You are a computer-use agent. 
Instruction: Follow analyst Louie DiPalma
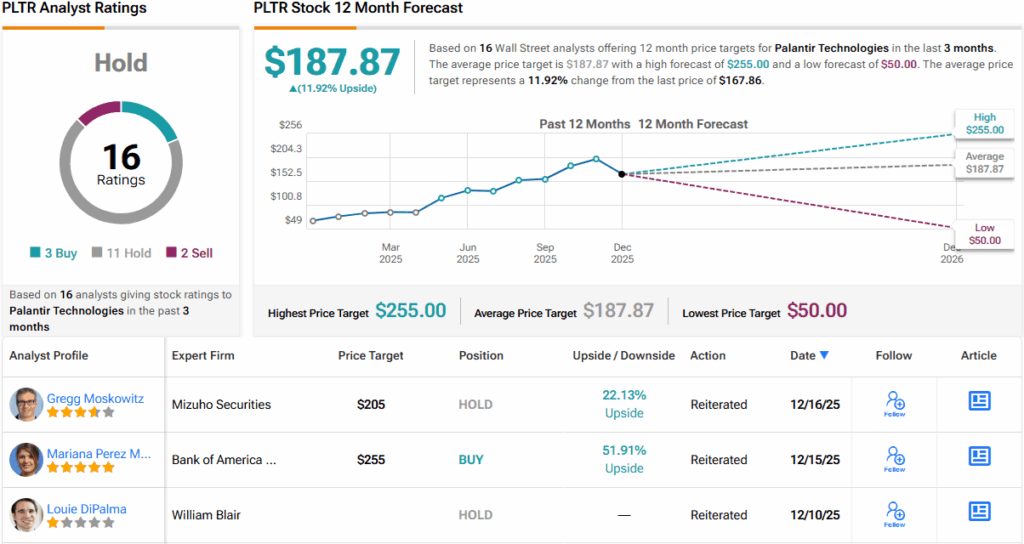click(895, 514)
